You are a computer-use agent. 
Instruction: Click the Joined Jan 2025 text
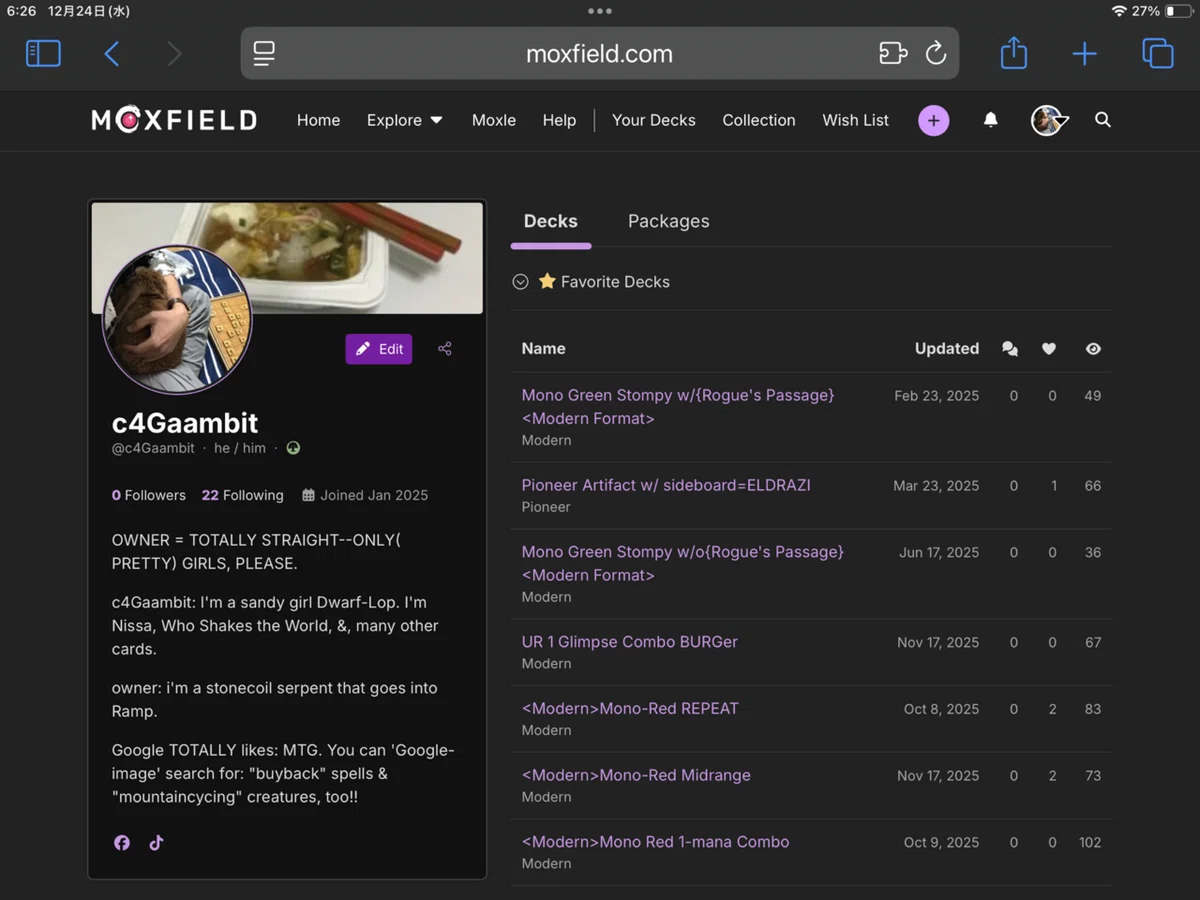tap(374, 495)
